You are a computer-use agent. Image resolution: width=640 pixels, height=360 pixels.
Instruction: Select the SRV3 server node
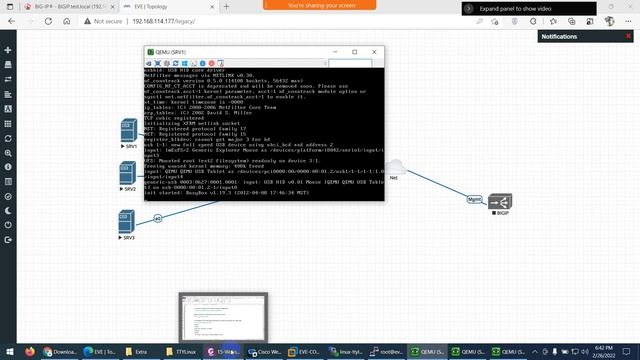pos(126,221)
